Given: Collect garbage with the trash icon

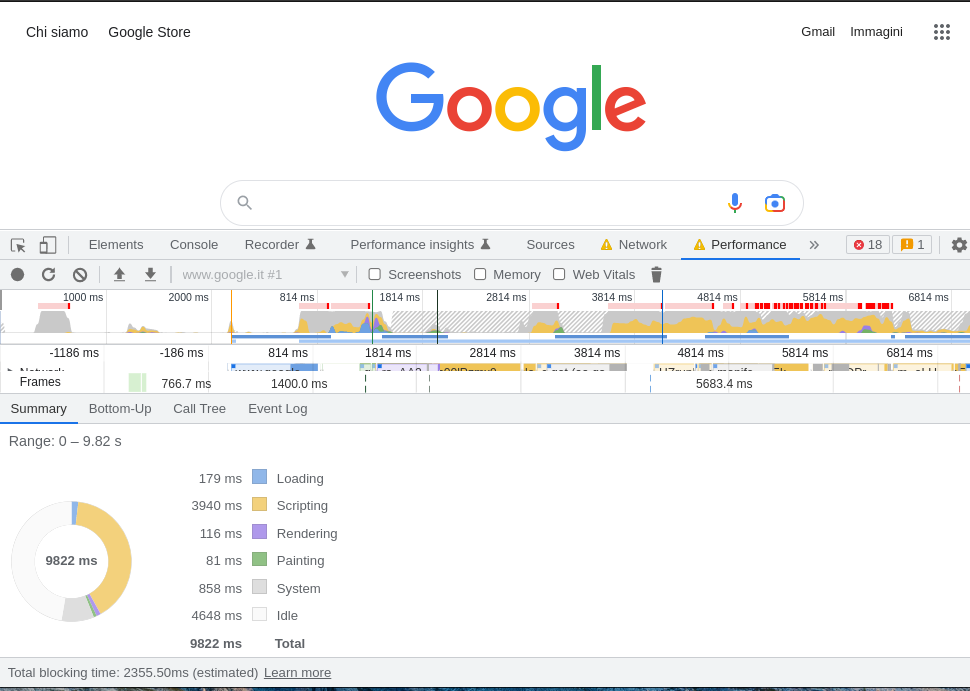Looking at the screenshot, I should click(x=656, y=275).
